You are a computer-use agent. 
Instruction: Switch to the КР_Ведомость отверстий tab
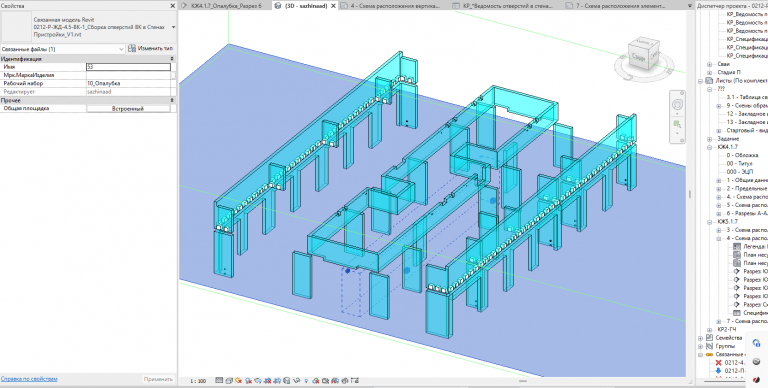(504, 6)
